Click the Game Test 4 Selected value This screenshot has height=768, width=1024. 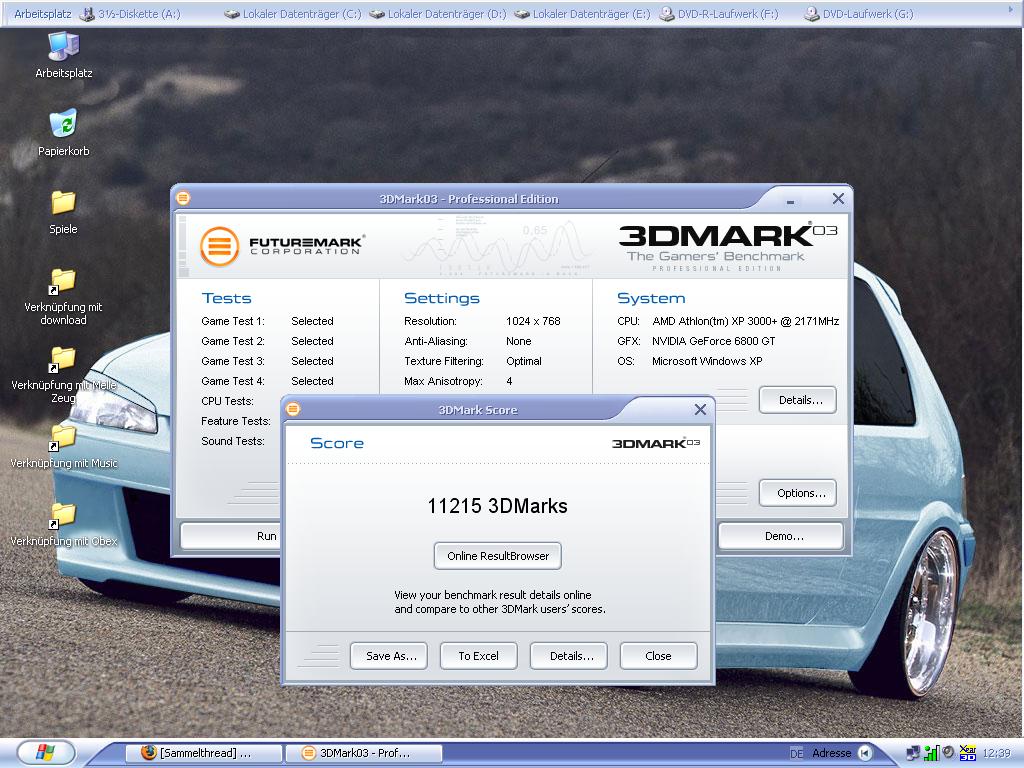(x=312, y=381)
